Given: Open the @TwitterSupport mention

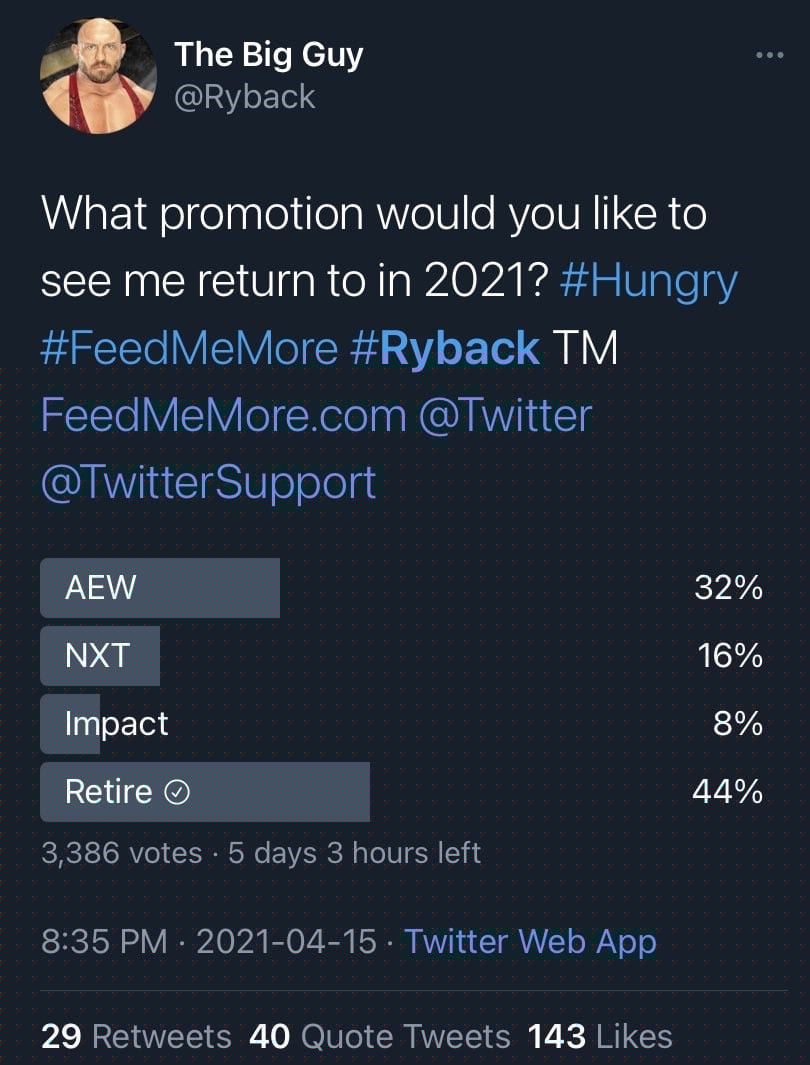Looking at the screenshot, I should 208,483.
